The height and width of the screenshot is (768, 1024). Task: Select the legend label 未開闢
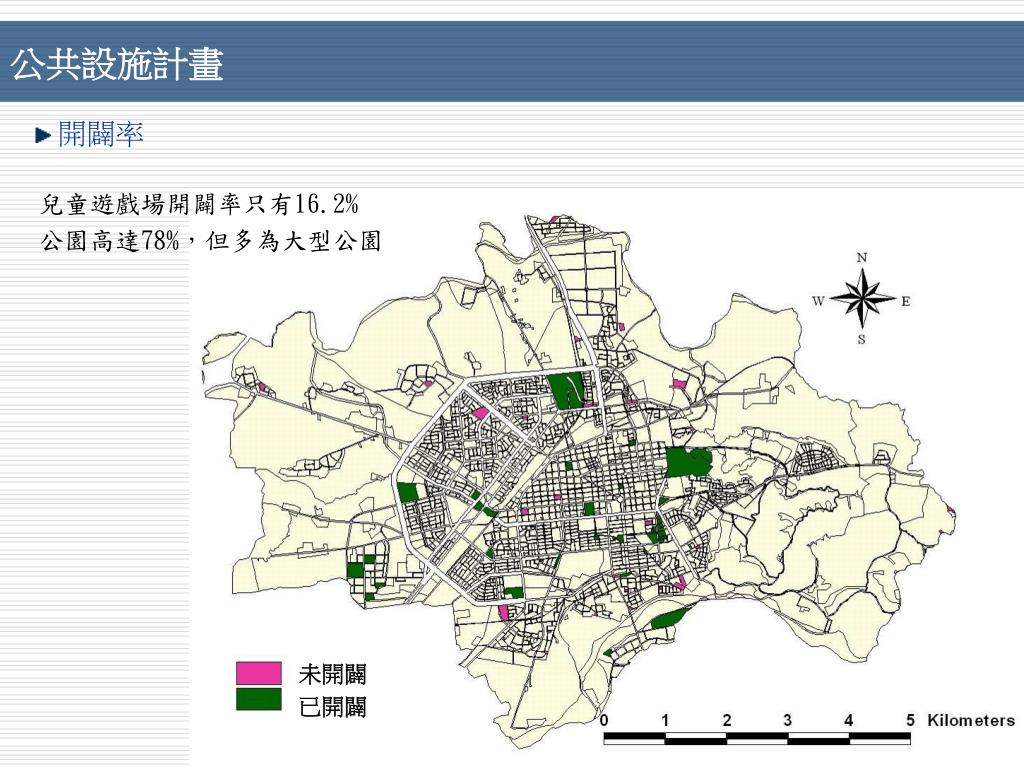pos(332,674)
